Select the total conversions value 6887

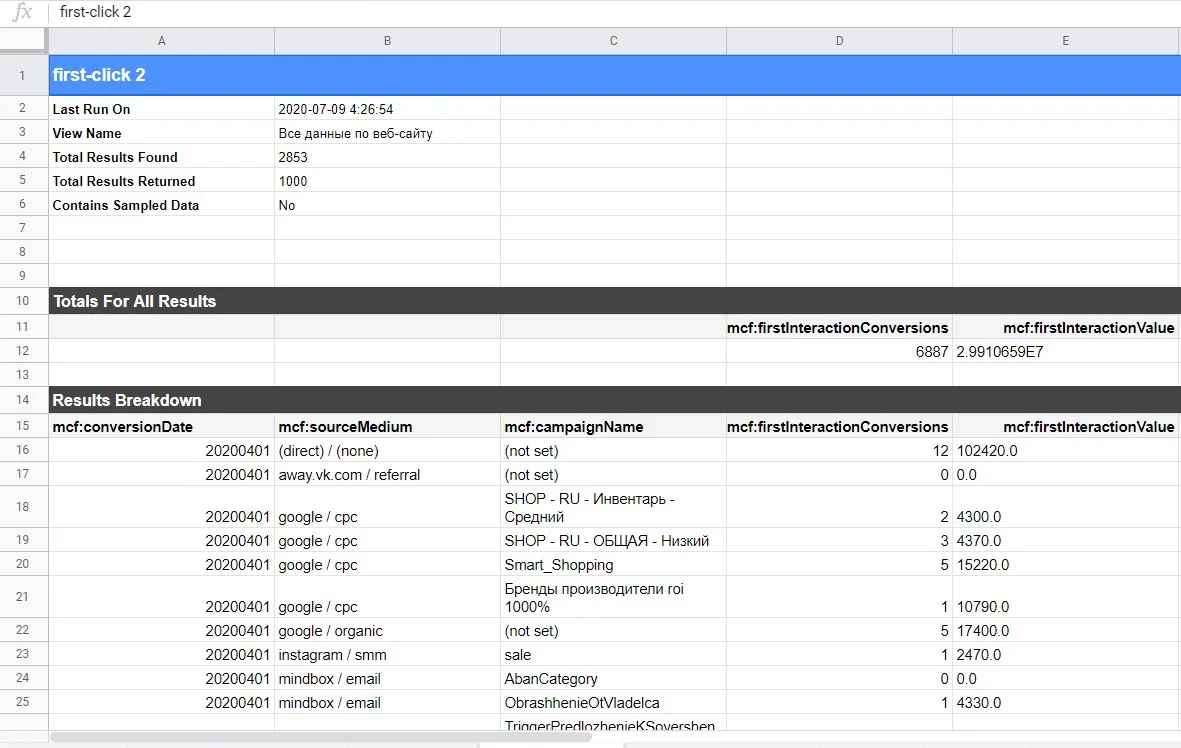click(x=839, y=351)
